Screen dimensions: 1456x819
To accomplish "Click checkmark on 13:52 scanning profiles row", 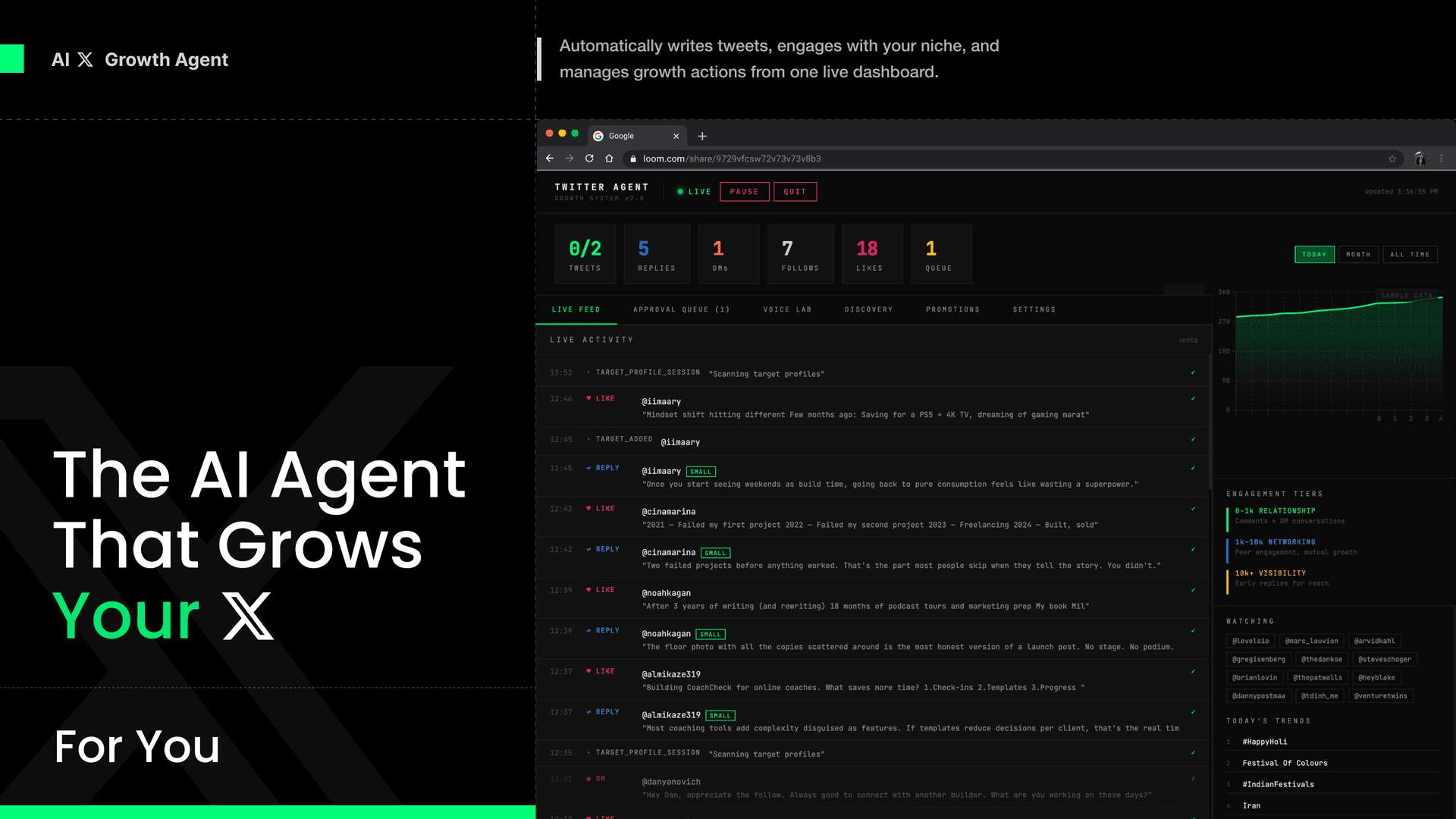I will (1193, 372).
